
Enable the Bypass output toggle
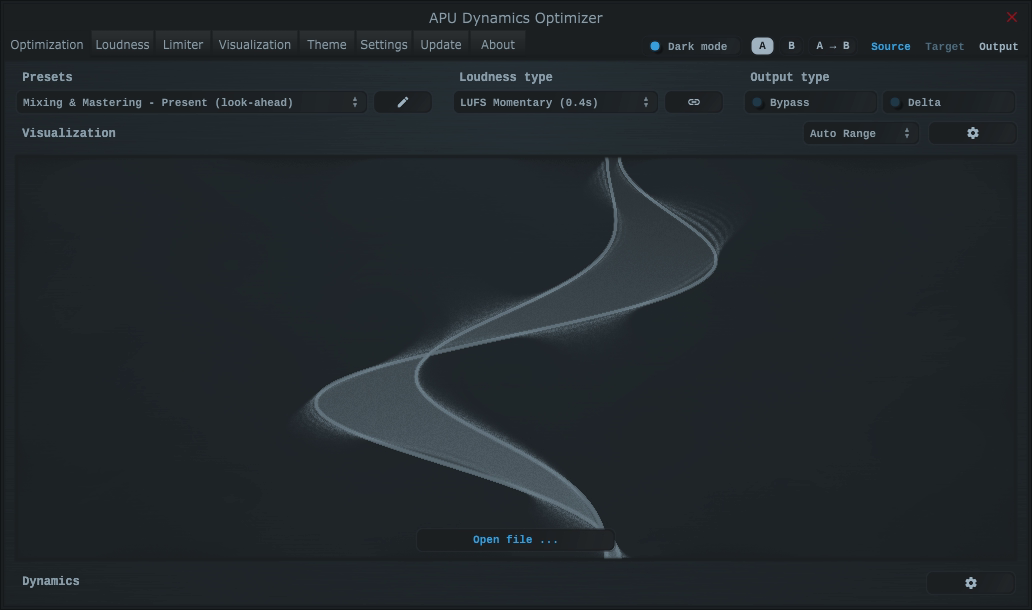coord(811,102)
